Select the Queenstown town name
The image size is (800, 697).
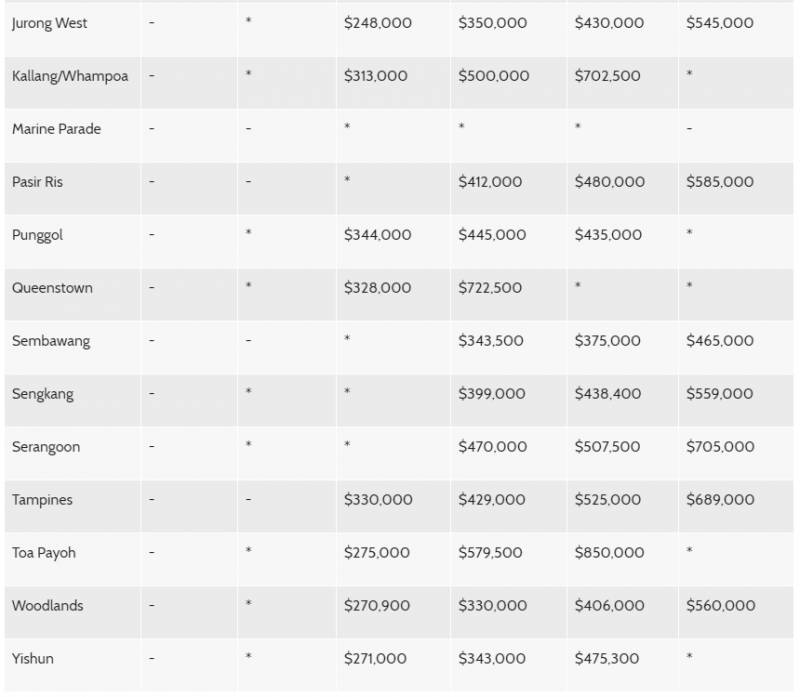click(52, 288)
